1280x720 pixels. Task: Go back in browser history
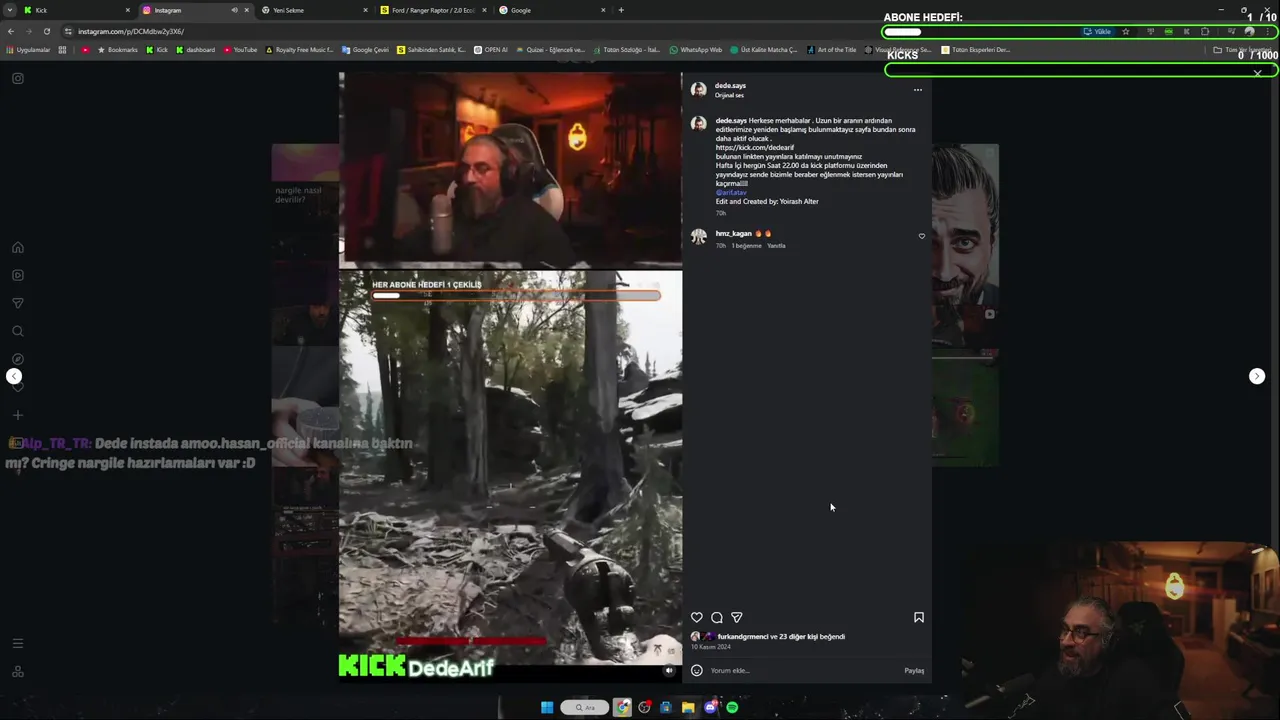click(x=11, y=31)
